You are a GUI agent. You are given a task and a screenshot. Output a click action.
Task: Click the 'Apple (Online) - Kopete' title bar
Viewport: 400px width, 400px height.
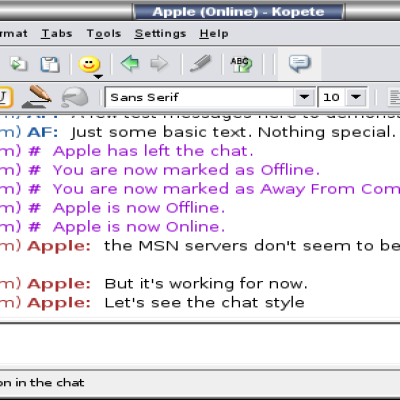pos(239,12)
